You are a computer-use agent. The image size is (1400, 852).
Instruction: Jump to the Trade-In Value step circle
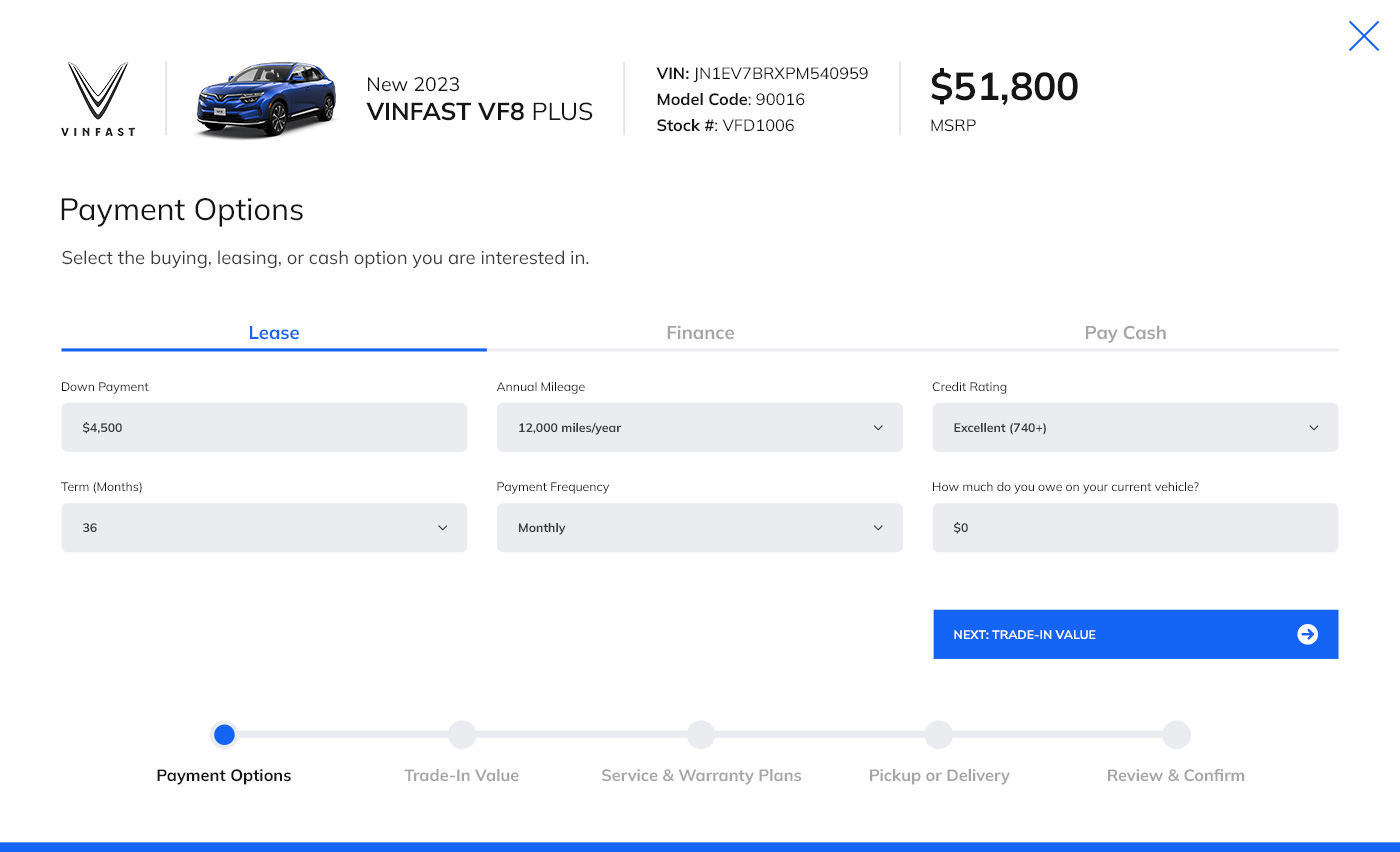[462, 735]
